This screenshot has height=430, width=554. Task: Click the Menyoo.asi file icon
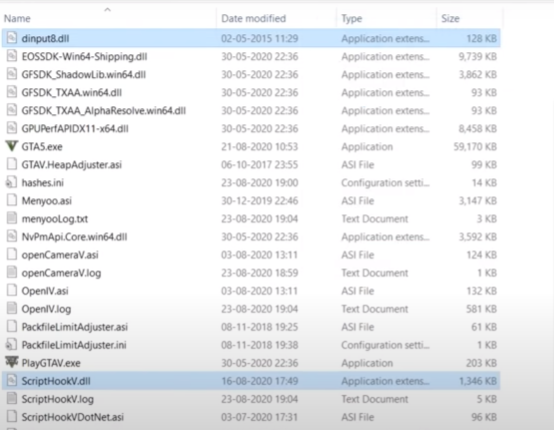coord(12,200)
